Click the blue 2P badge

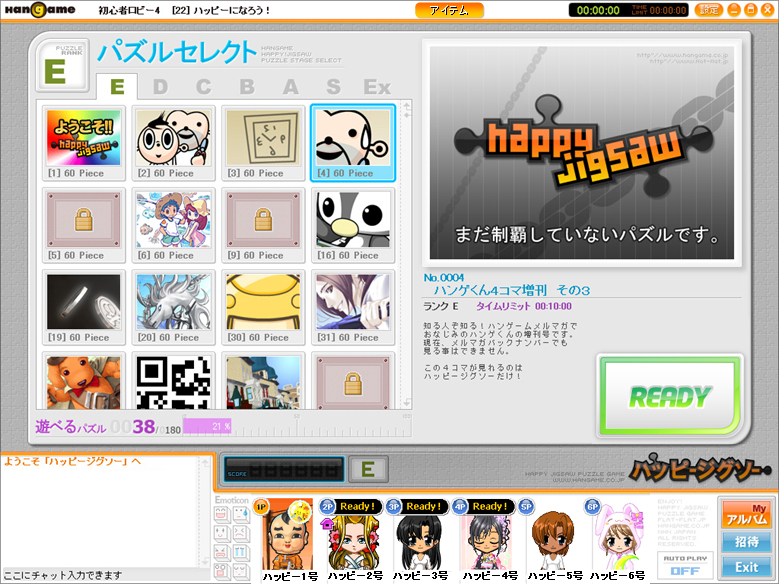327,506
